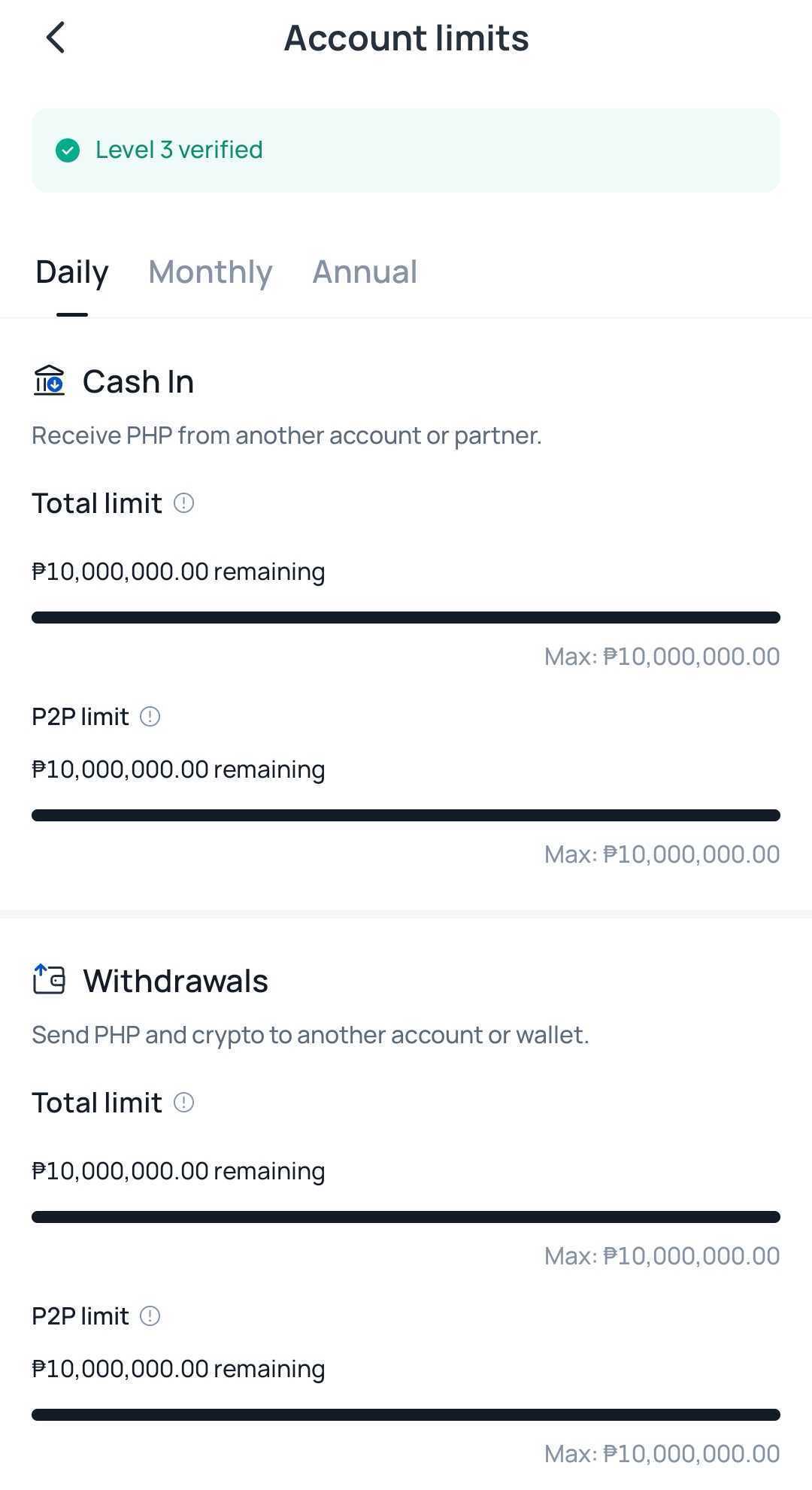Click the Withdrawals wallet icon
This screenshot has width=812, height=1490.
[49, 979]
